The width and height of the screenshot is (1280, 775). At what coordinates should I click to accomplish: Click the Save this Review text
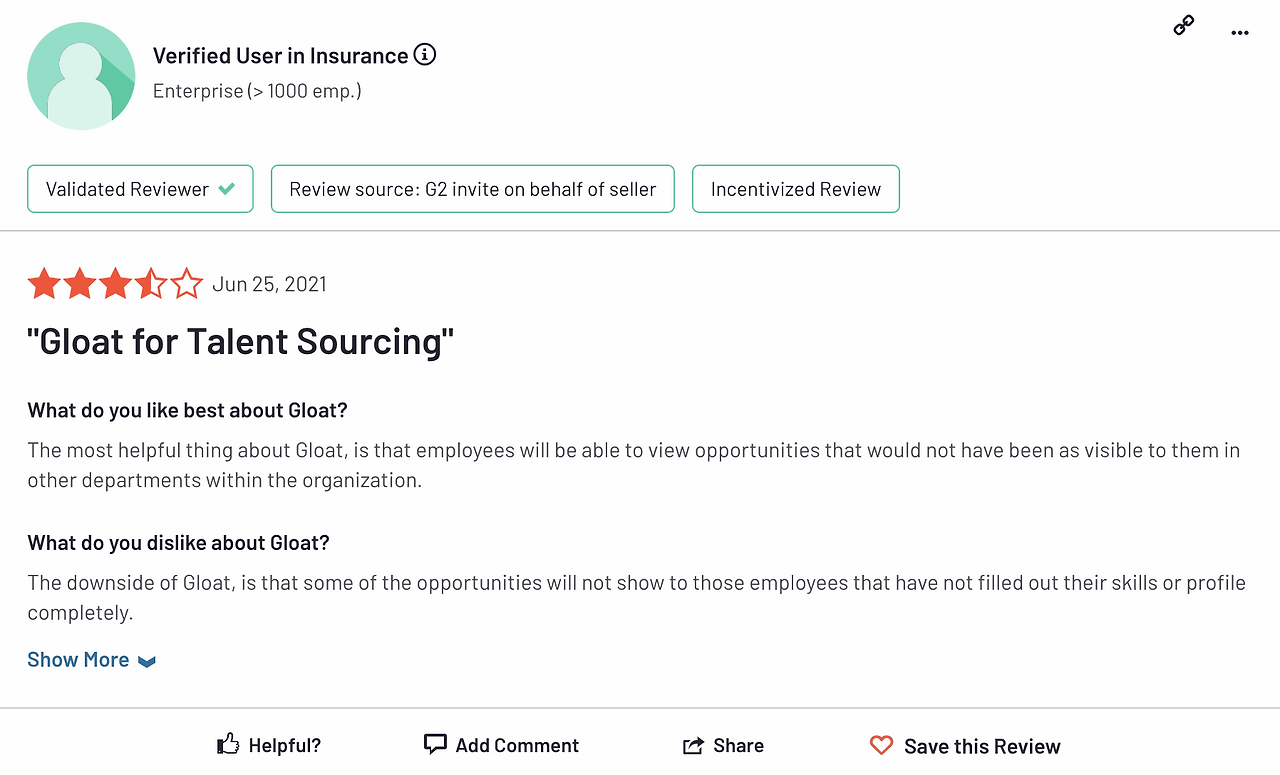(x=982, y=746)
